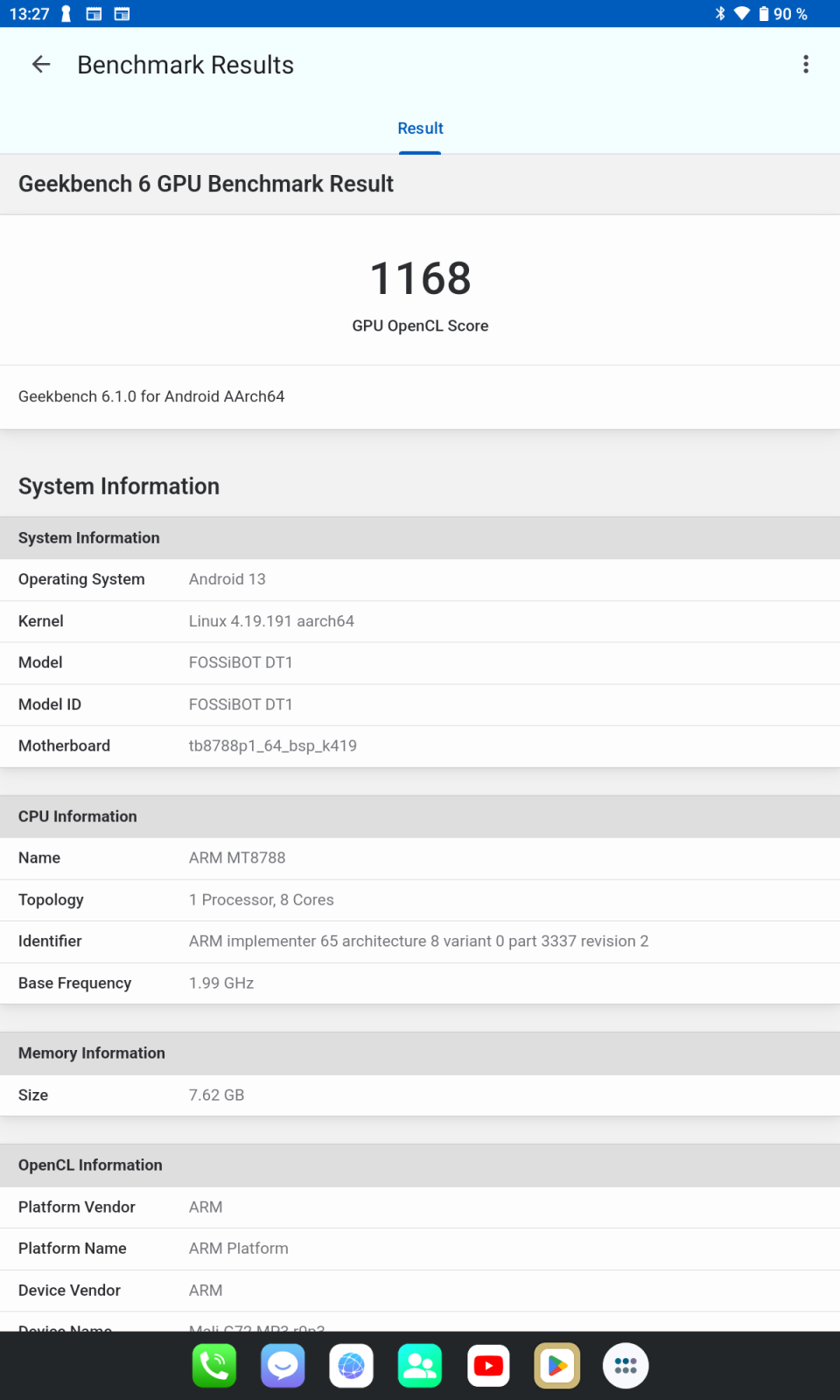Tap the Geekbench 6 GPU Benchmark Result heading
The width and height of the screenshot is (840, 1400).
206,184
